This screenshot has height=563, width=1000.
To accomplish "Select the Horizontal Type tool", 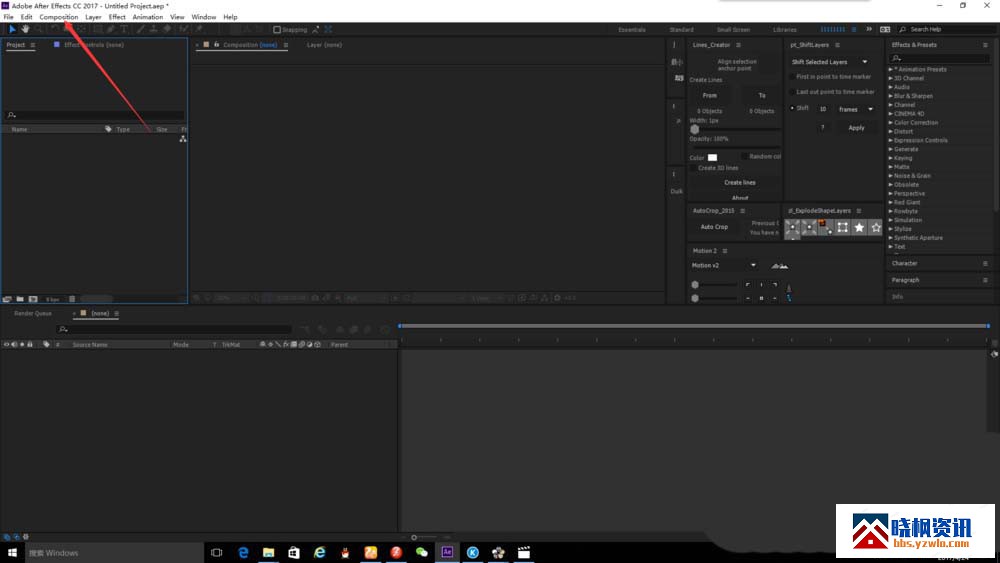I will coord(124,29).
